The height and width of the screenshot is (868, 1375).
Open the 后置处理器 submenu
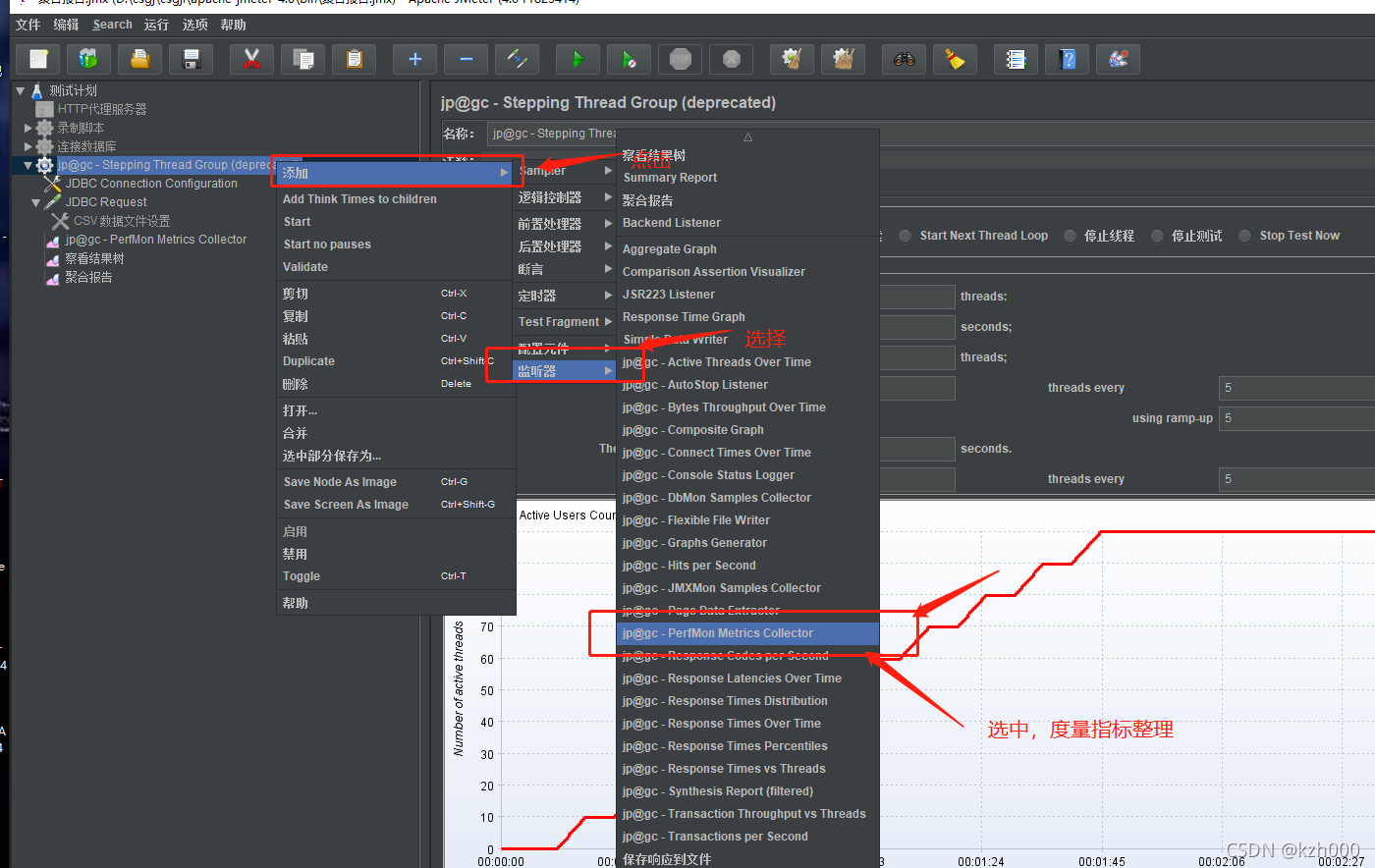pyautogui.click(x=565, y=246)
